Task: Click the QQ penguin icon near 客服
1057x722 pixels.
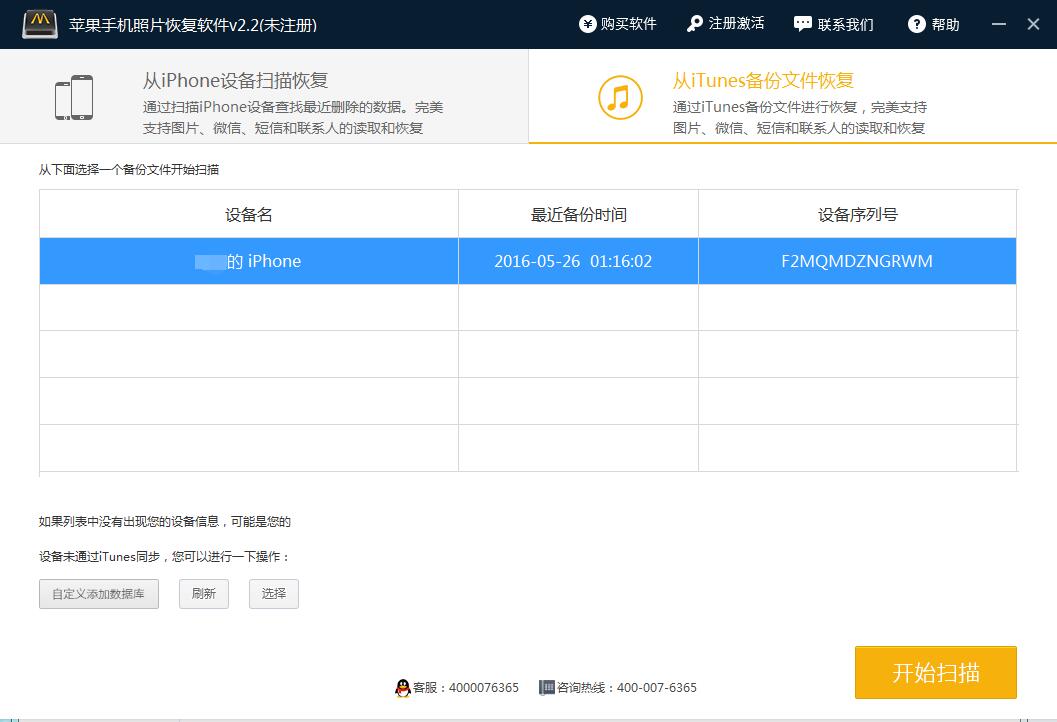Action: click(402, 688)
